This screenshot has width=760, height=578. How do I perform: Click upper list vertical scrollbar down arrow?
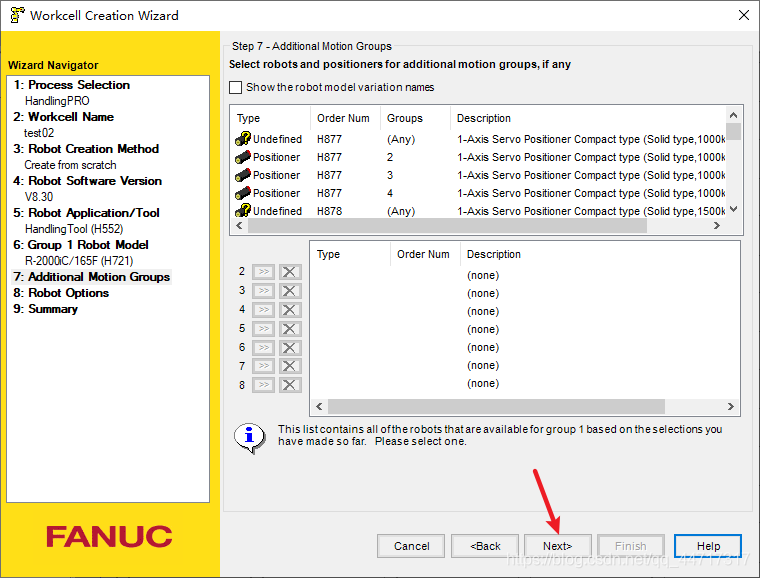733,209
